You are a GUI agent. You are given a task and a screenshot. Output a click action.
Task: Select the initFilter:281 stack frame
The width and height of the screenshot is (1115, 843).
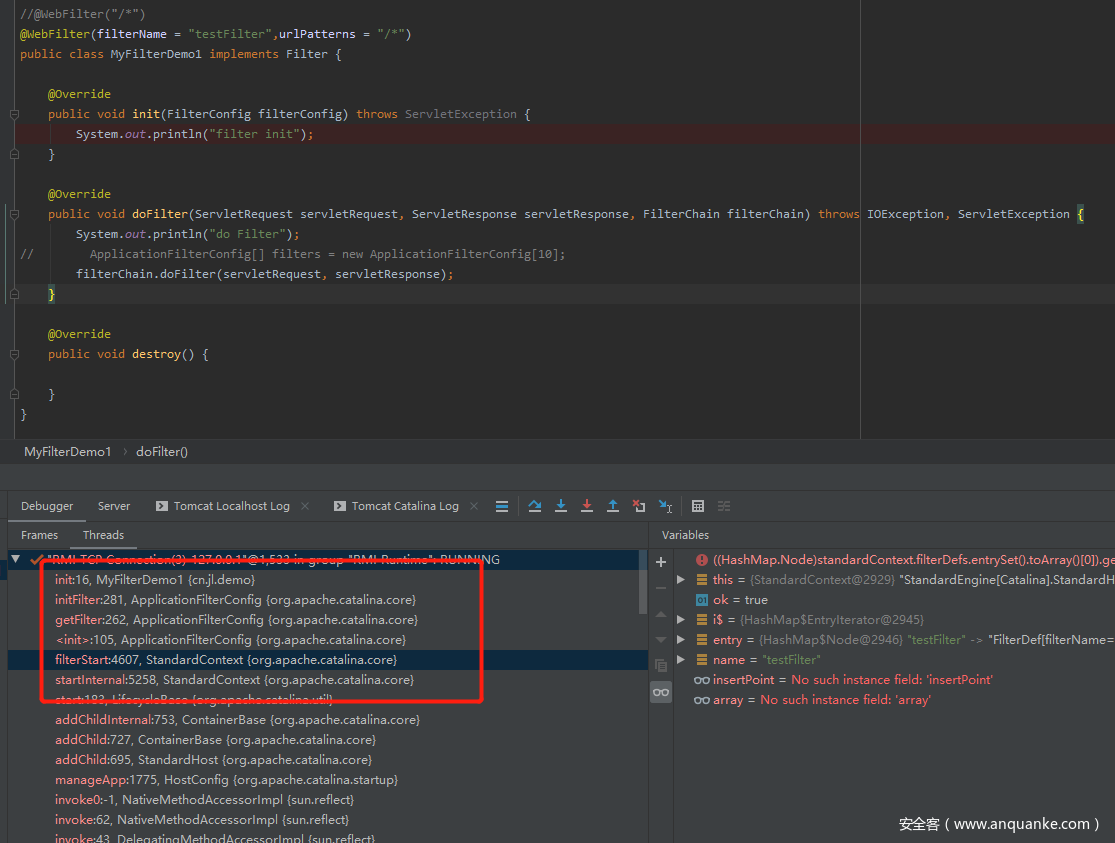pos(235,600)
